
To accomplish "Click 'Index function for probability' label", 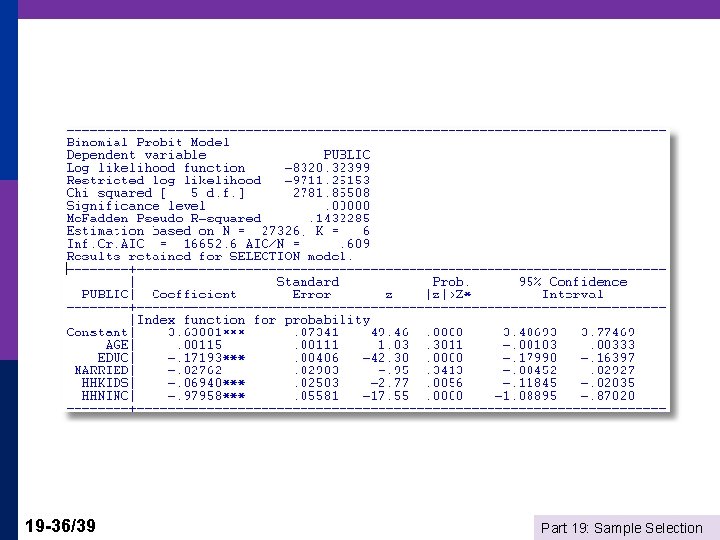I will [253, 320].
